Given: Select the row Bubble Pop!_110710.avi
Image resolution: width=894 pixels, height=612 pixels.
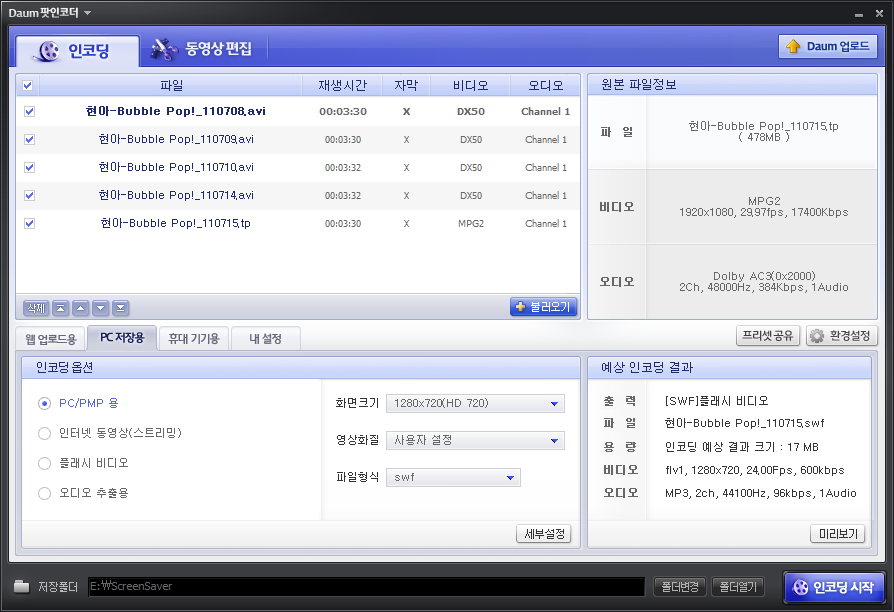Looking at the screenshot, I should pos(298,167).
